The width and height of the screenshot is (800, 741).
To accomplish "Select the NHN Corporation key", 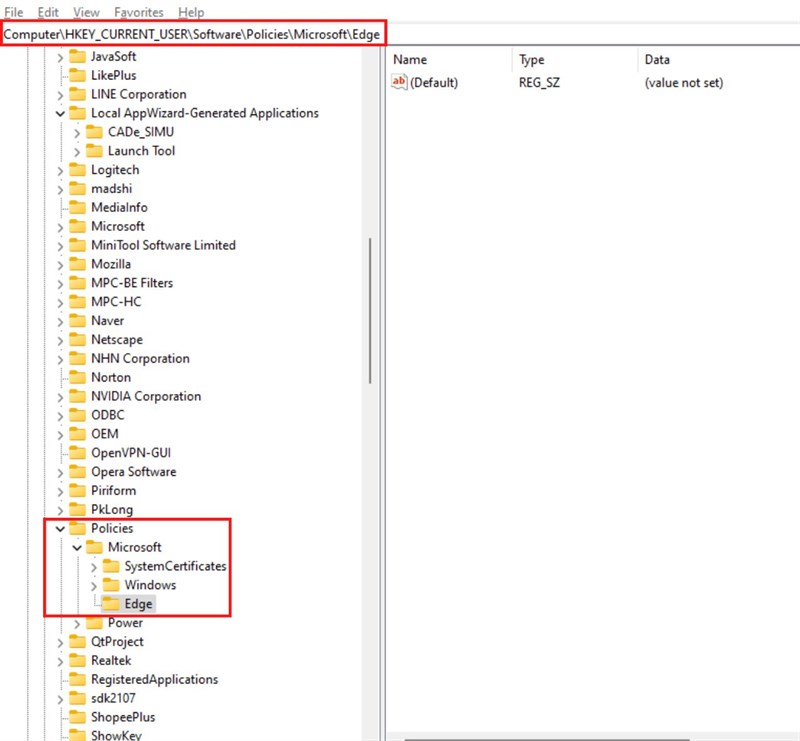I will coord(140,358).
